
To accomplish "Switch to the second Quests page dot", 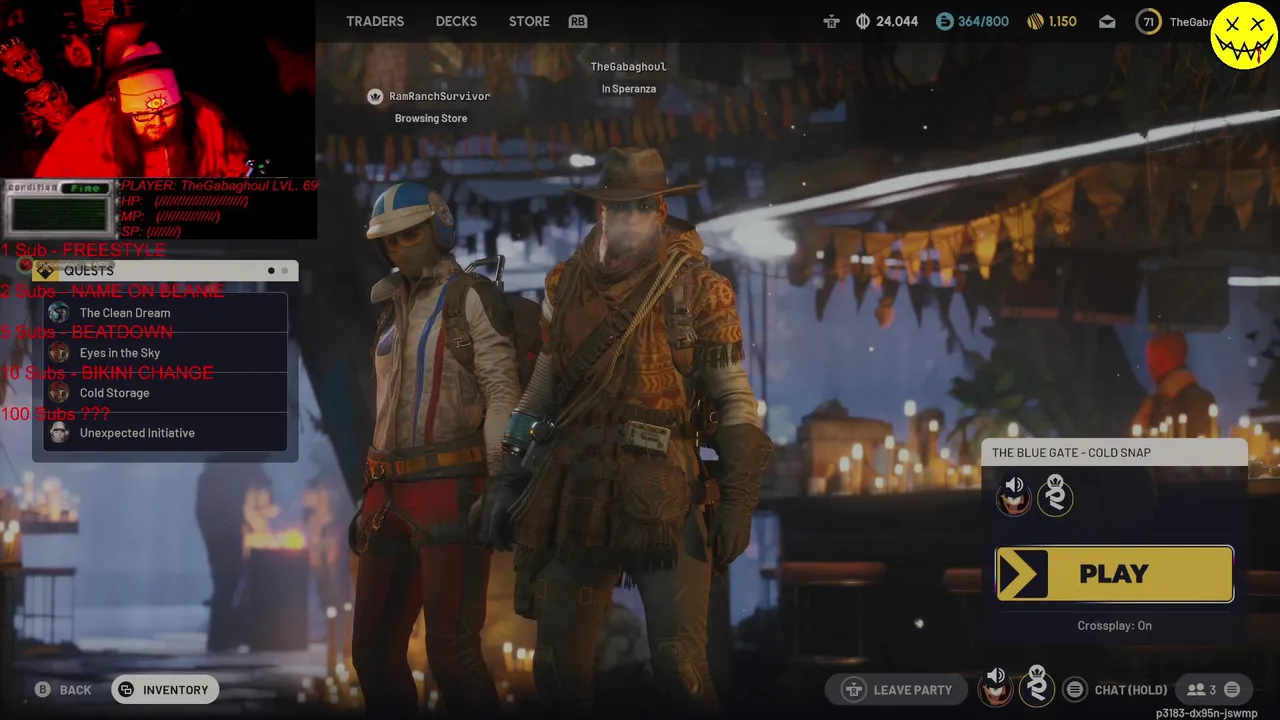I will point(285,271).
